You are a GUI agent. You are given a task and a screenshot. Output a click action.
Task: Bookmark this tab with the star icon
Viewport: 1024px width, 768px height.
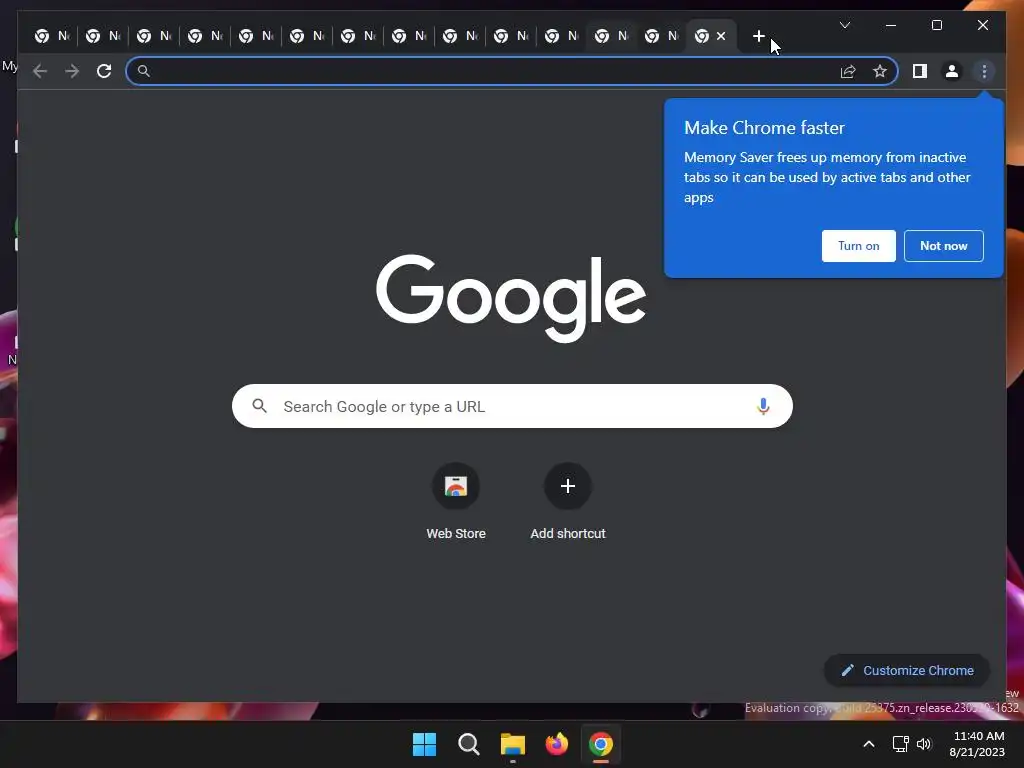(x=880, y=71)
